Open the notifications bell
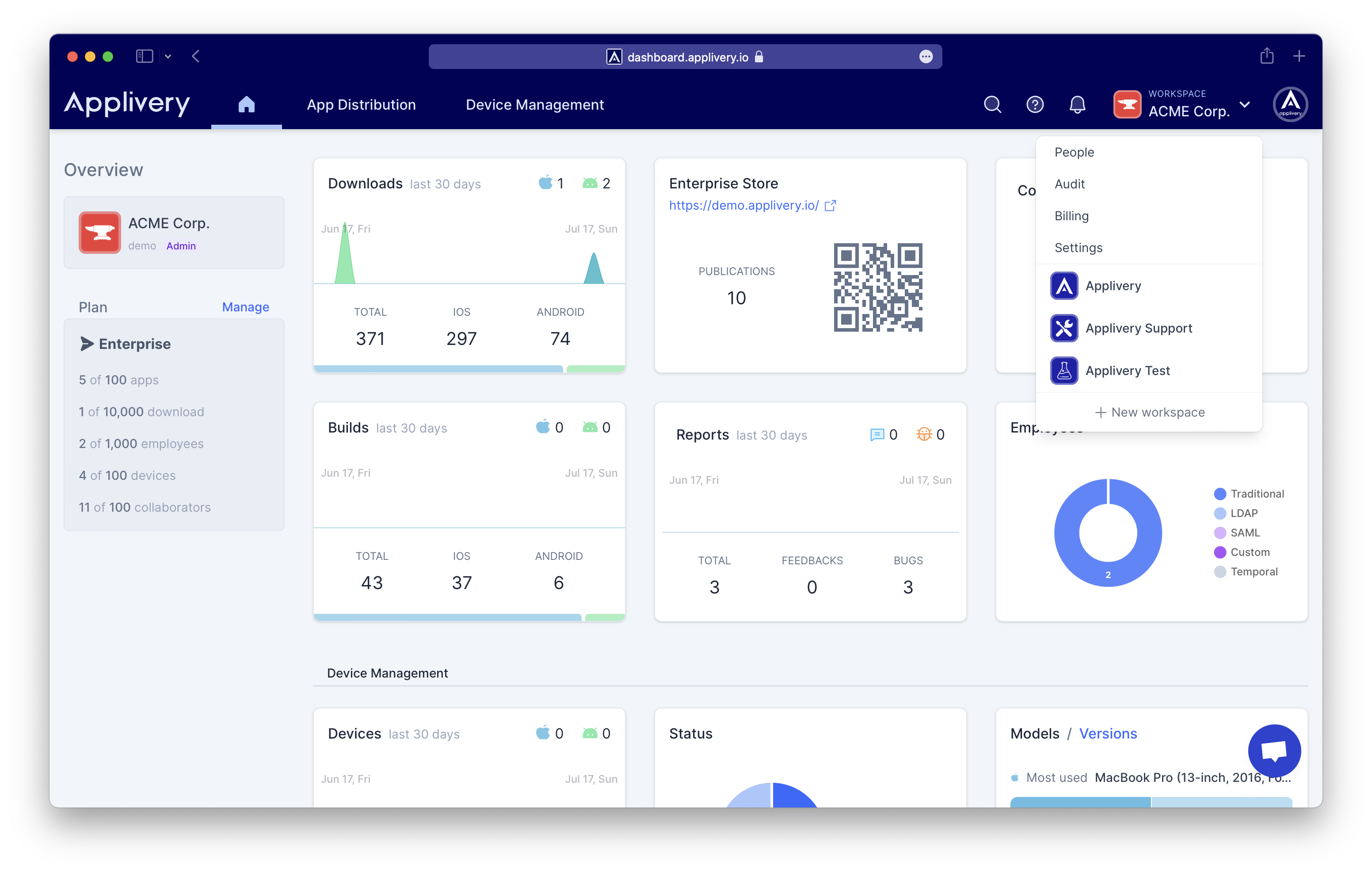1372x873 pixels. (x=1077, y=104)
